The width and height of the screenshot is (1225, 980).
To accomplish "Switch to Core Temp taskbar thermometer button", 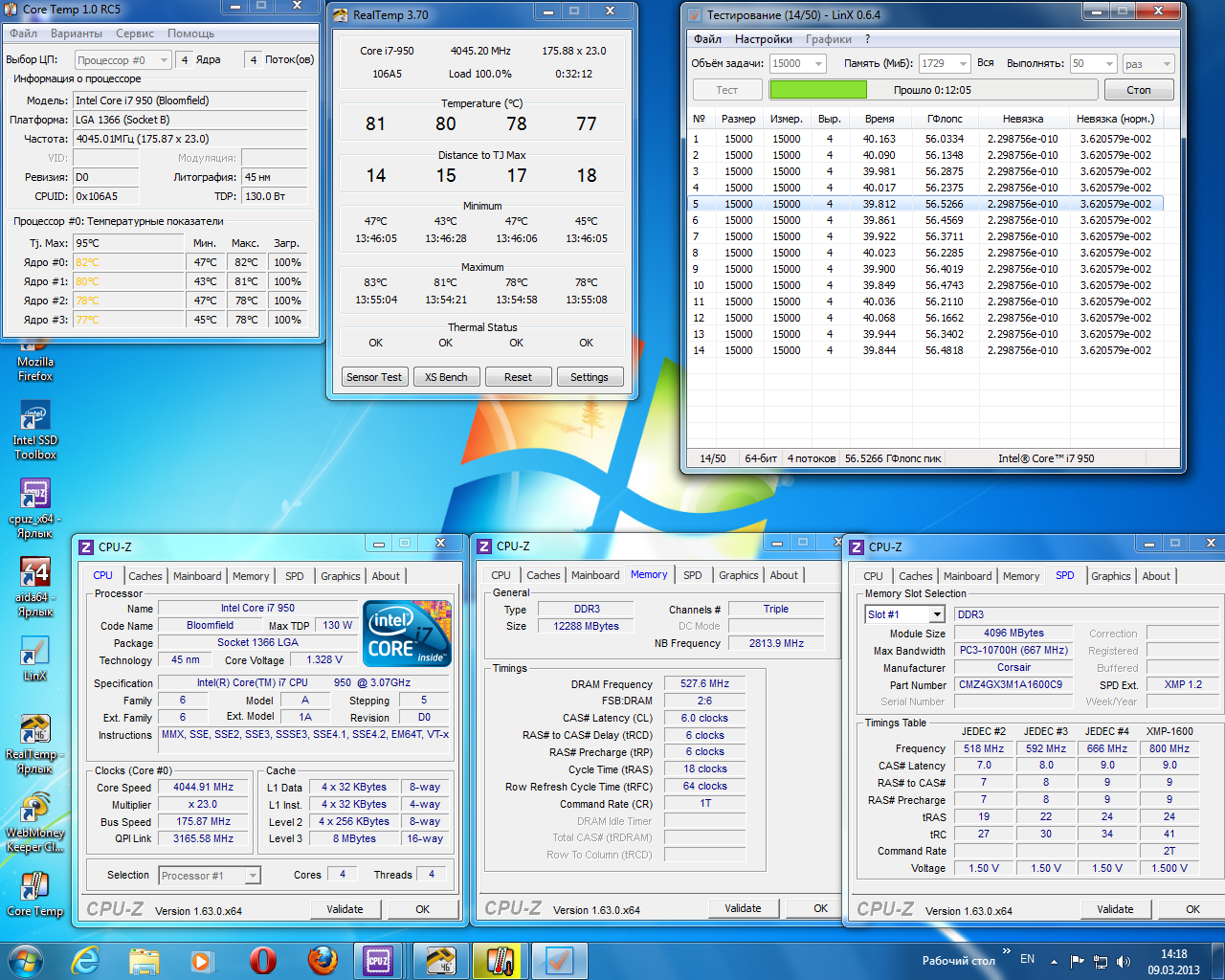I will tap(499, 960).
